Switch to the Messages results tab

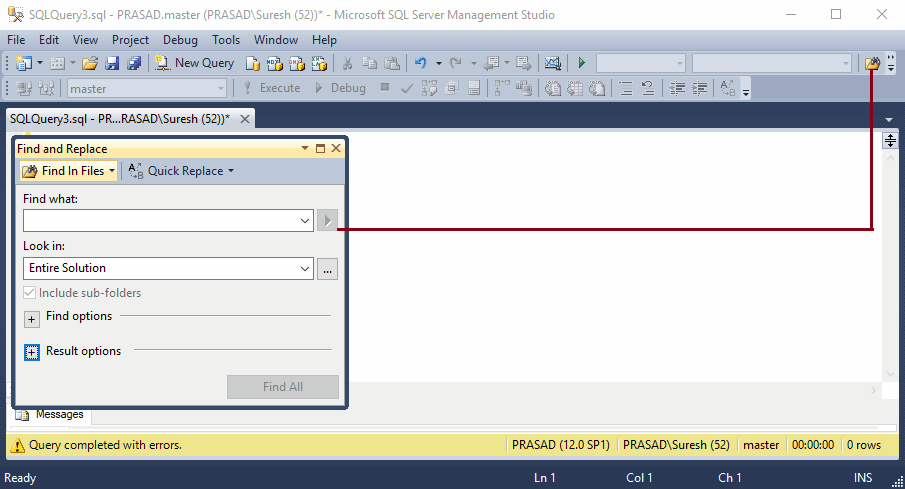[51, 415]
